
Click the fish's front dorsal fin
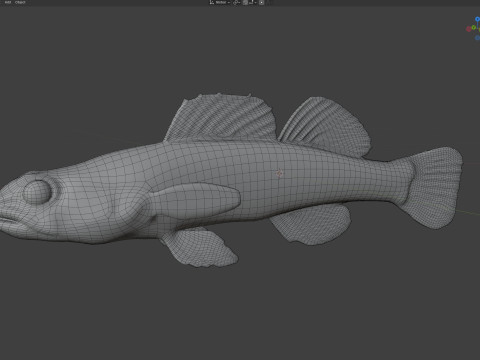222,118
